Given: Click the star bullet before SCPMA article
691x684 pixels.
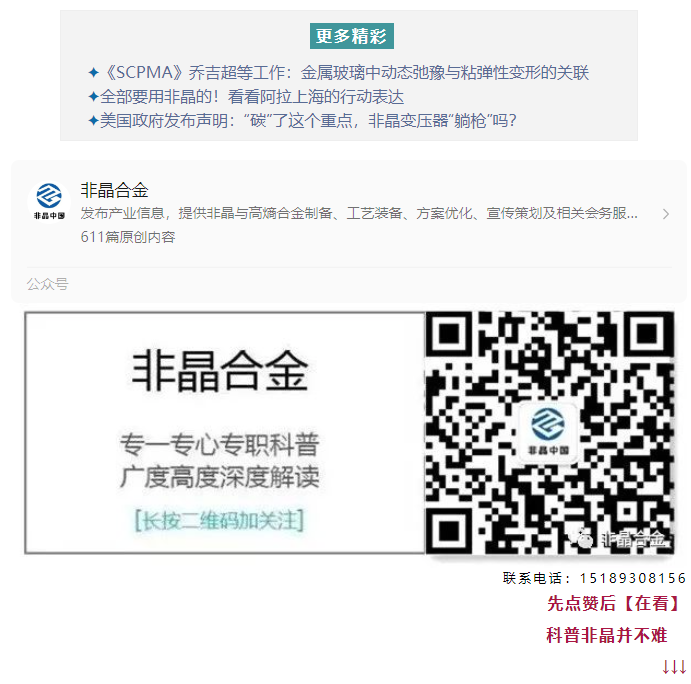Looking at the screenshot, I should [x=93, y=73].
